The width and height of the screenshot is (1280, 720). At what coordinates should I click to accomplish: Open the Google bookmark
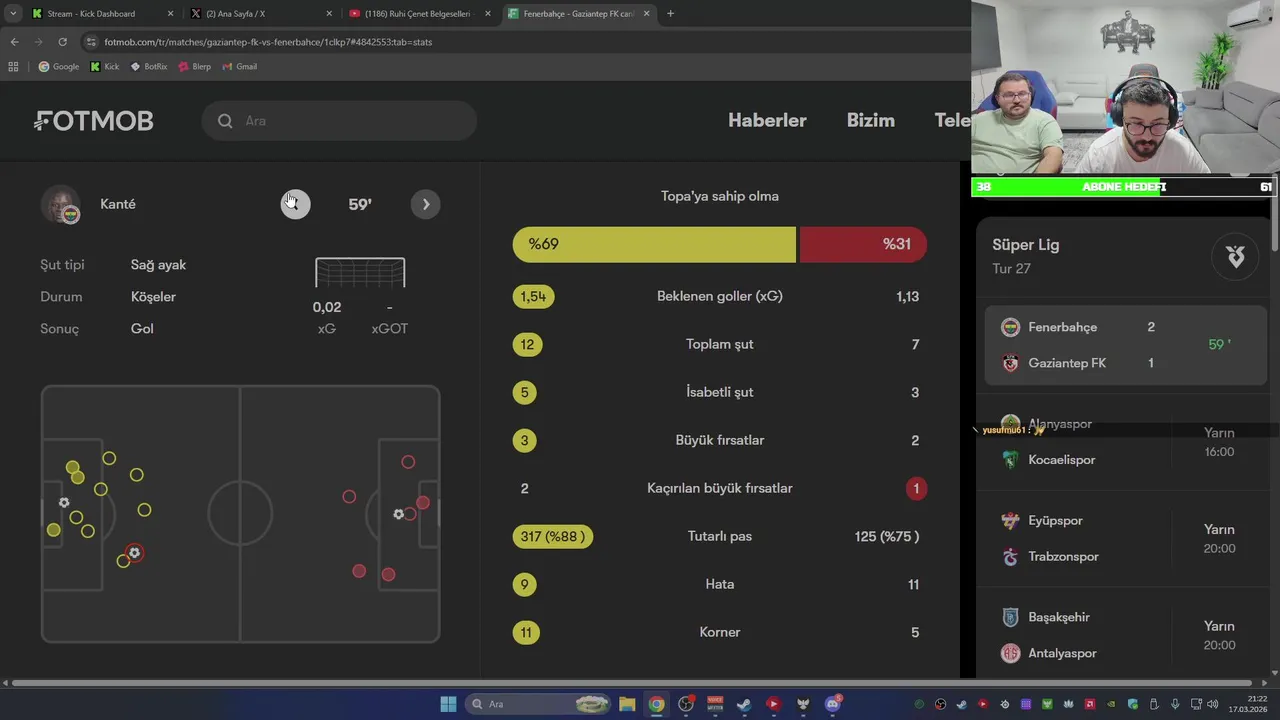coord(58,67)
